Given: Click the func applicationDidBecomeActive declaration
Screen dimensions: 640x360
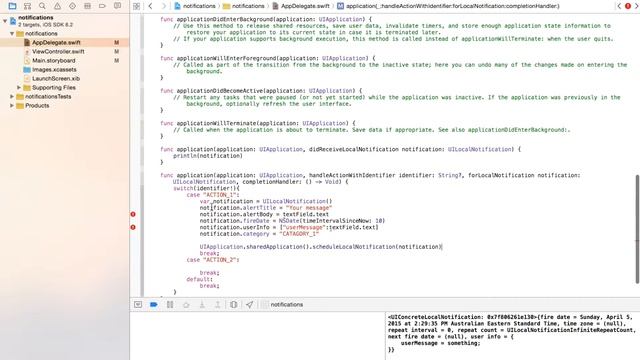Looking at the screenshot, I should pos(261,91).
